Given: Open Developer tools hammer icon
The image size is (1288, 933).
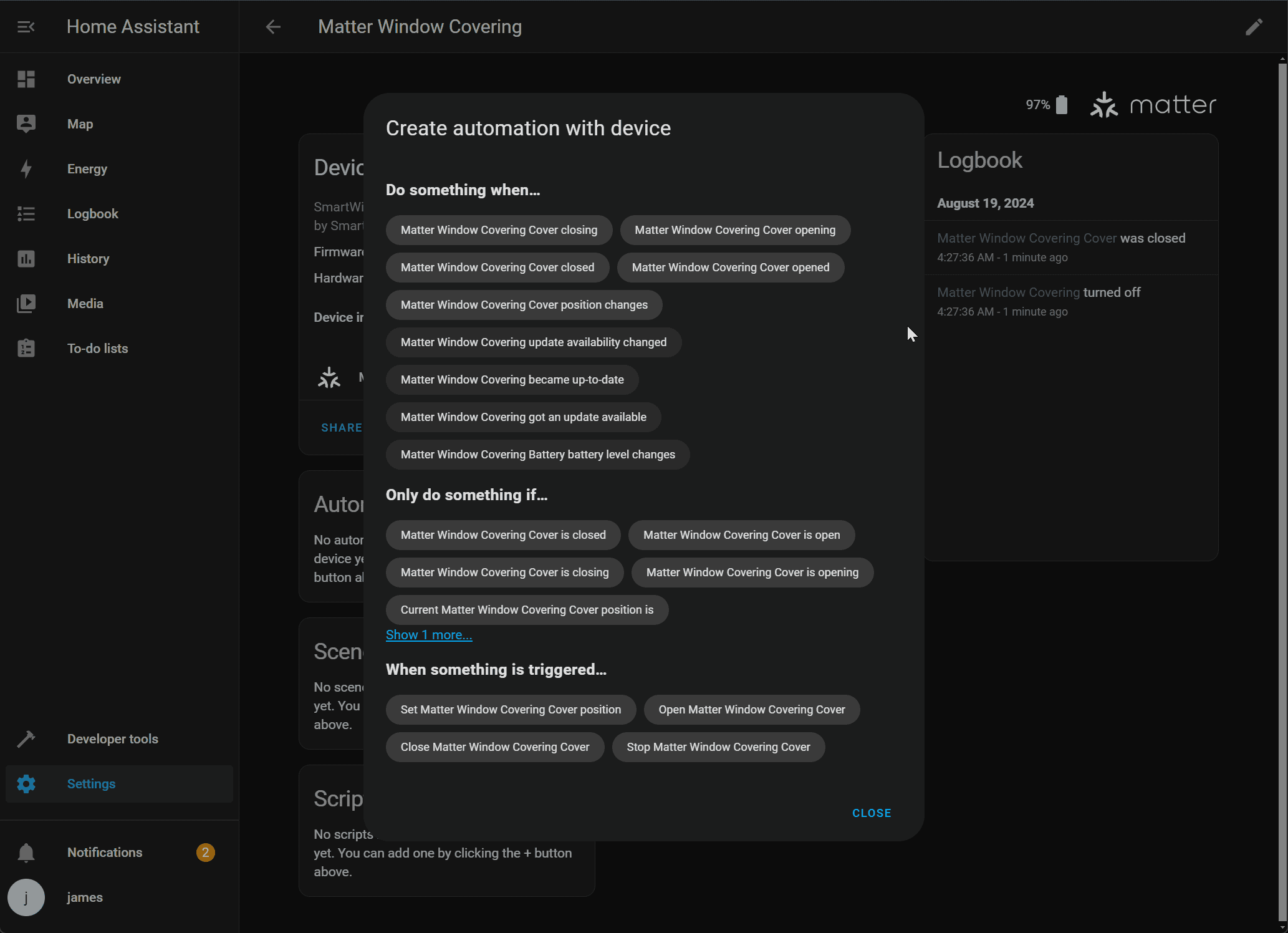Looking at the screenshot, I should [26, 739].
